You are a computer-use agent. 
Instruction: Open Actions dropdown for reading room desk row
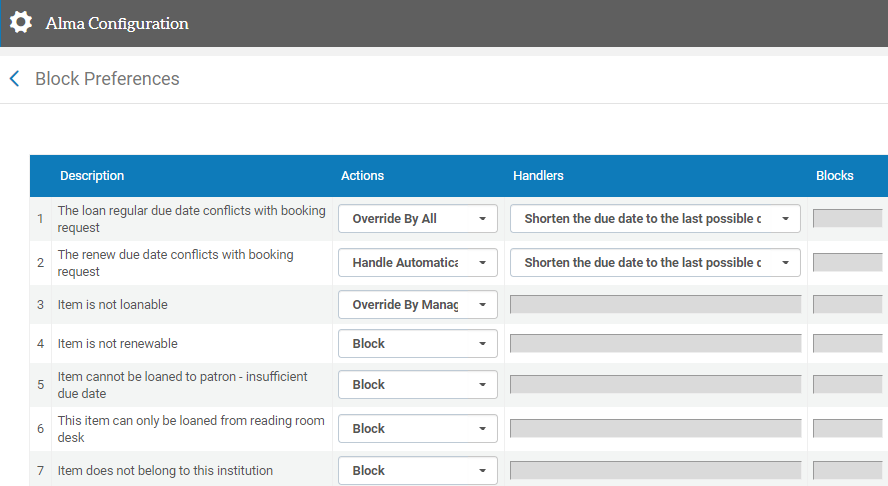(418, 429)
